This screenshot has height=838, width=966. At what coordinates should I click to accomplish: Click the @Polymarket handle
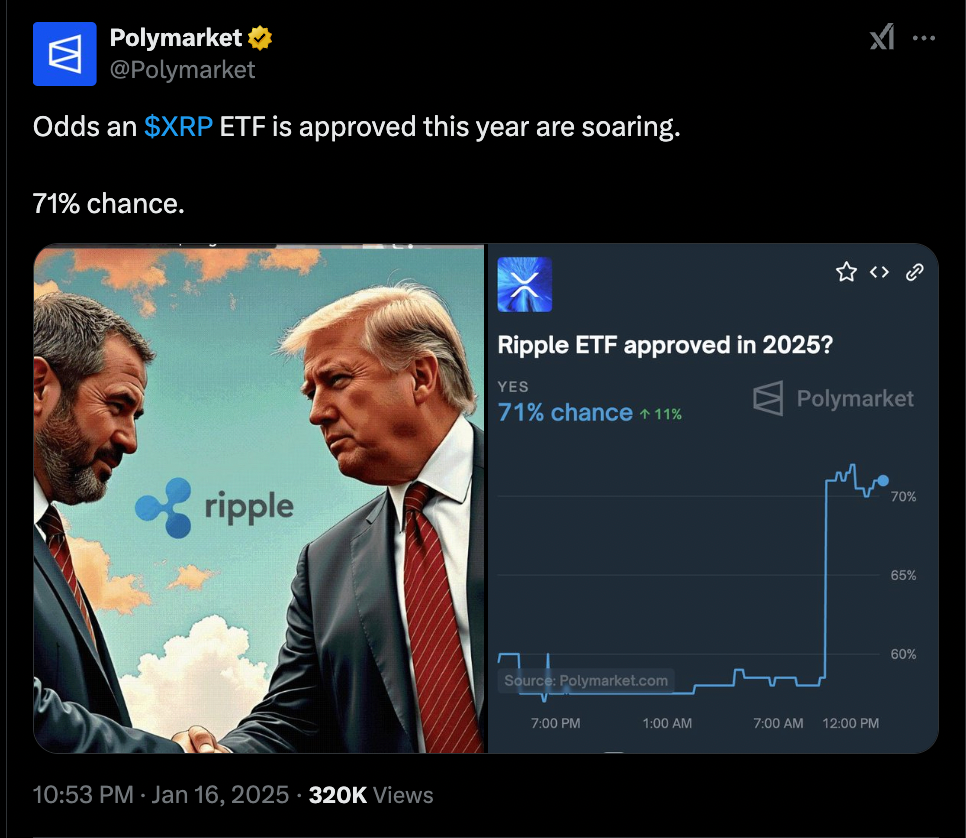[x=182, y=69]
